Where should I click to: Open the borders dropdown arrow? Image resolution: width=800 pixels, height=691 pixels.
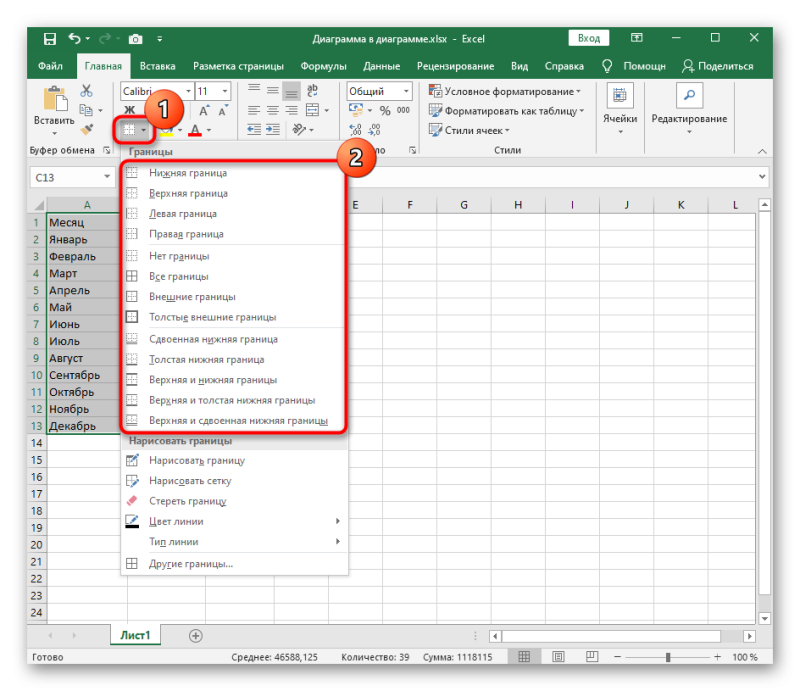(x=143, y=130)
